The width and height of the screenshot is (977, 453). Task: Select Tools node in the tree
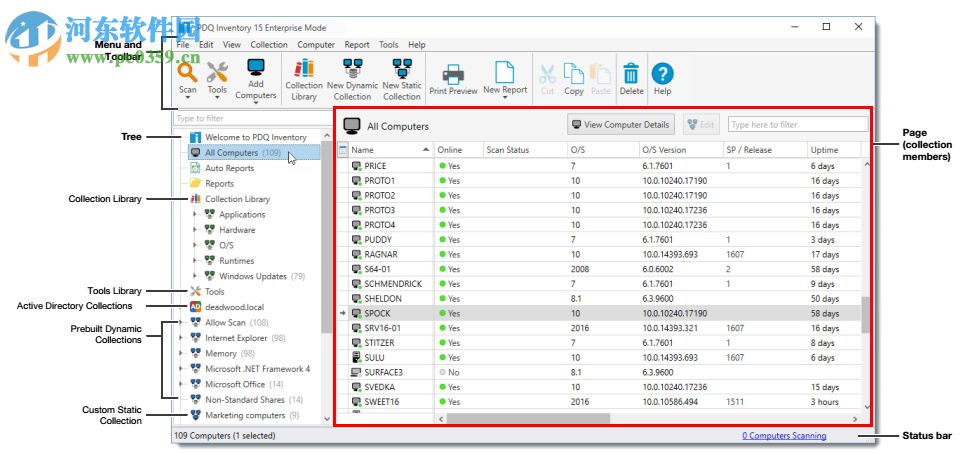214,292
